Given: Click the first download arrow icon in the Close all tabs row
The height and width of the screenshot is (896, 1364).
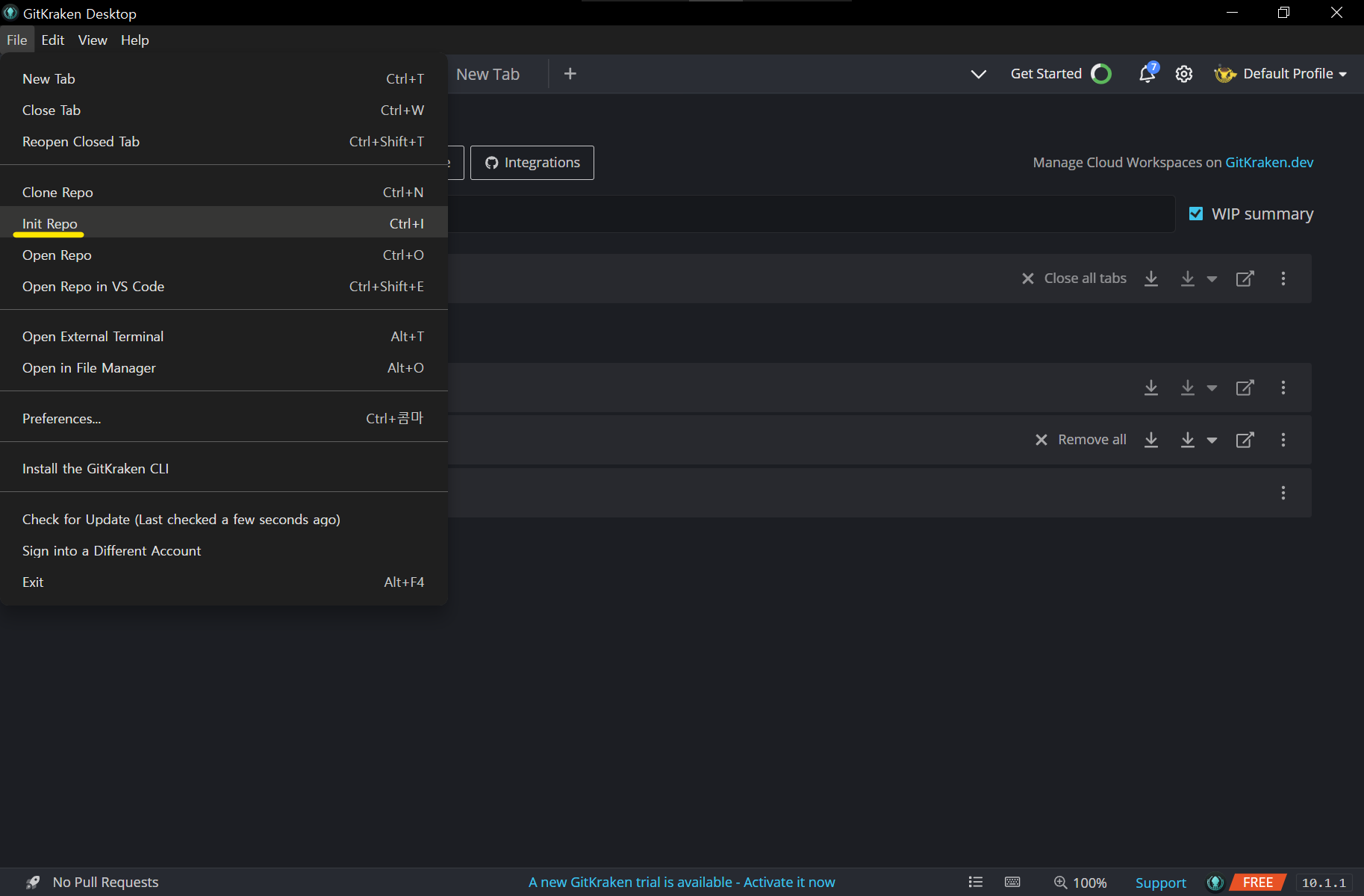Looking at the screenshot, I should (x=1151, y=279).
